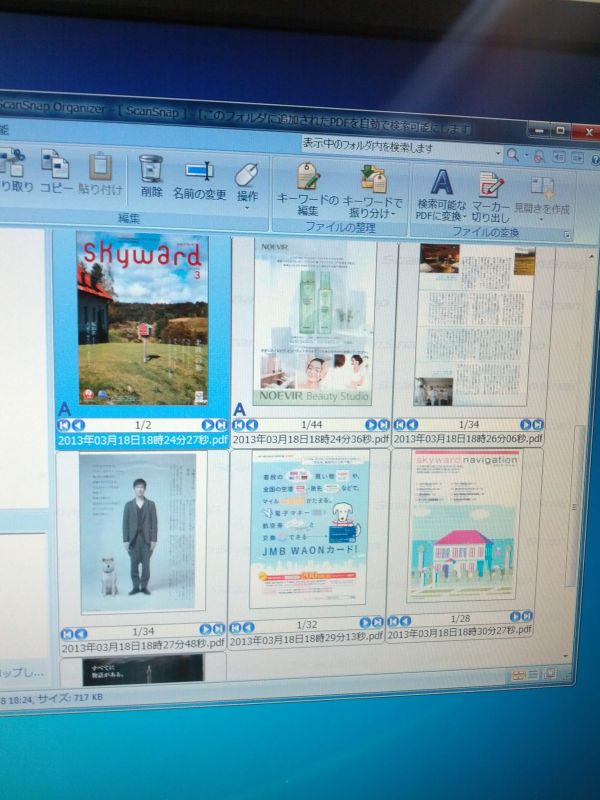
Task: Select the NOEVIR Beauty Studio thumbnail
Action: pyautogui.click(x=314, y=322)
